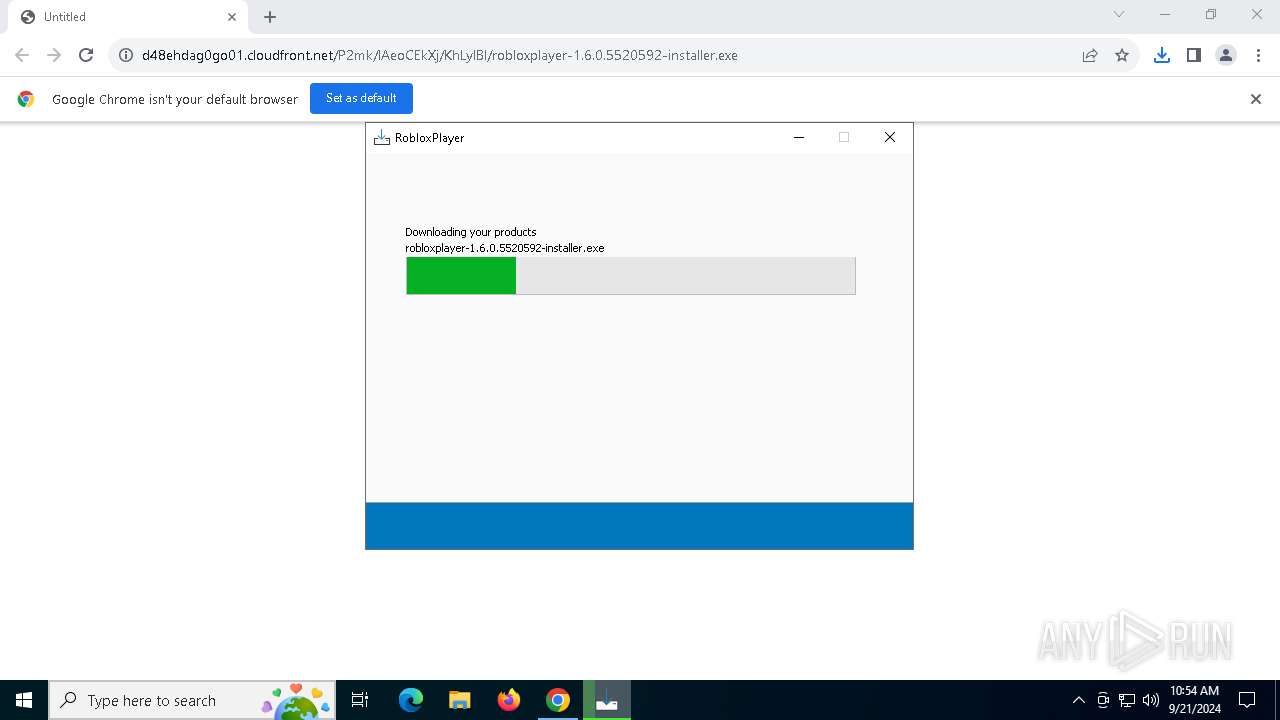
Task: Click the taskbar search box
Action: tap(192, 700)
